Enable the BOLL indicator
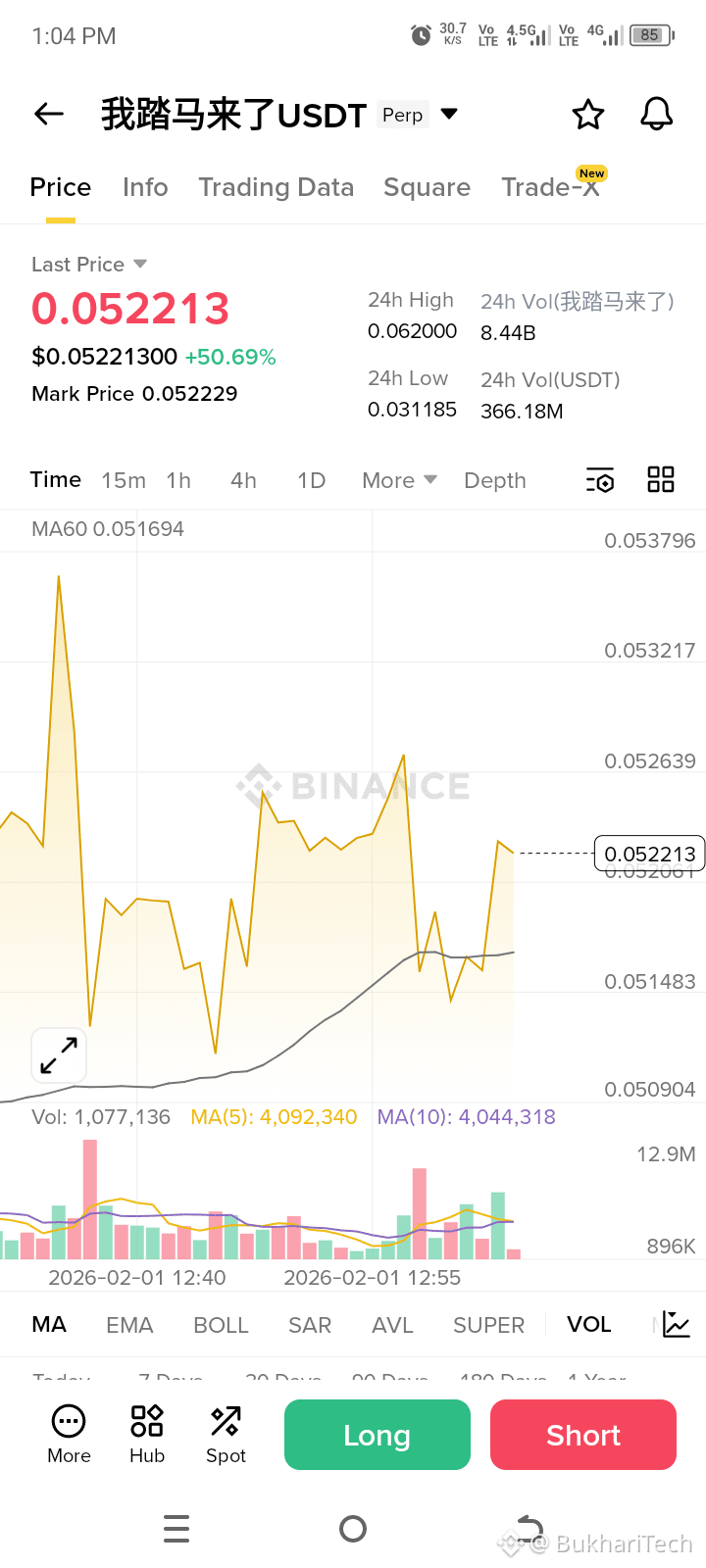The width and height of the screenshot is (706, 1568). point(221,1325)
